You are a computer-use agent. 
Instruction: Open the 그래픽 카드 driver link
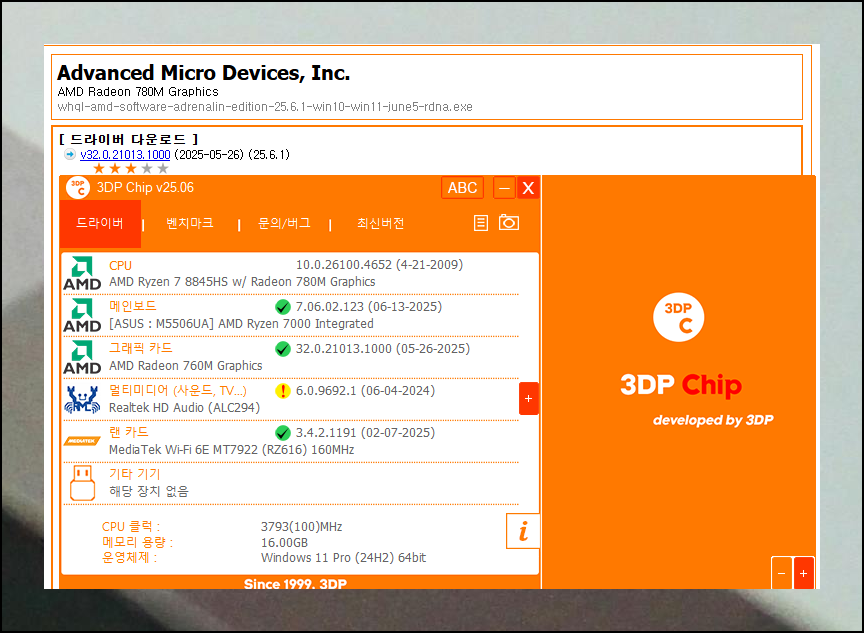(141, 348)
